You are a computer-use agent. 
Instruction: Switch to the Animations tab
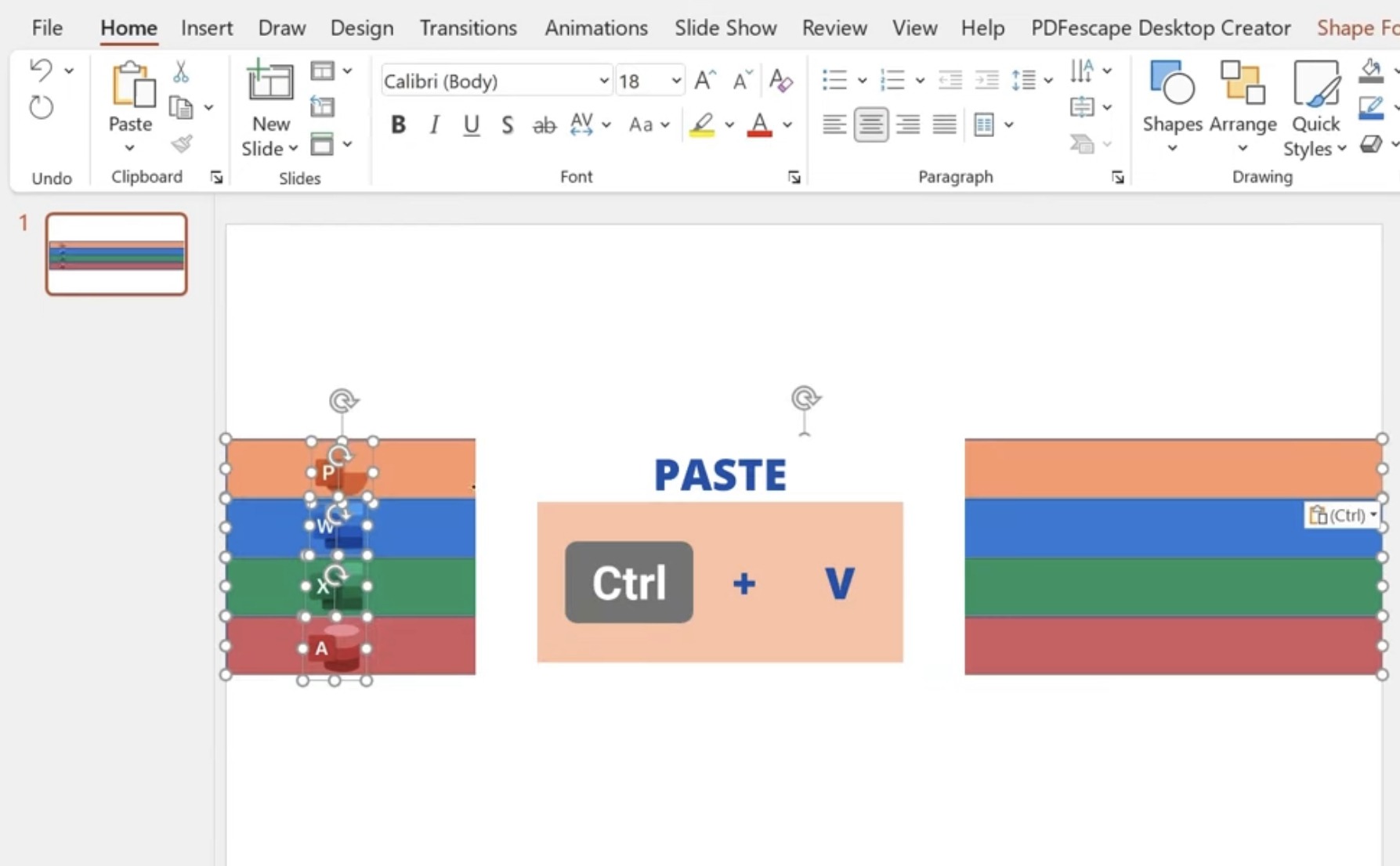click(x=596, y=27)
